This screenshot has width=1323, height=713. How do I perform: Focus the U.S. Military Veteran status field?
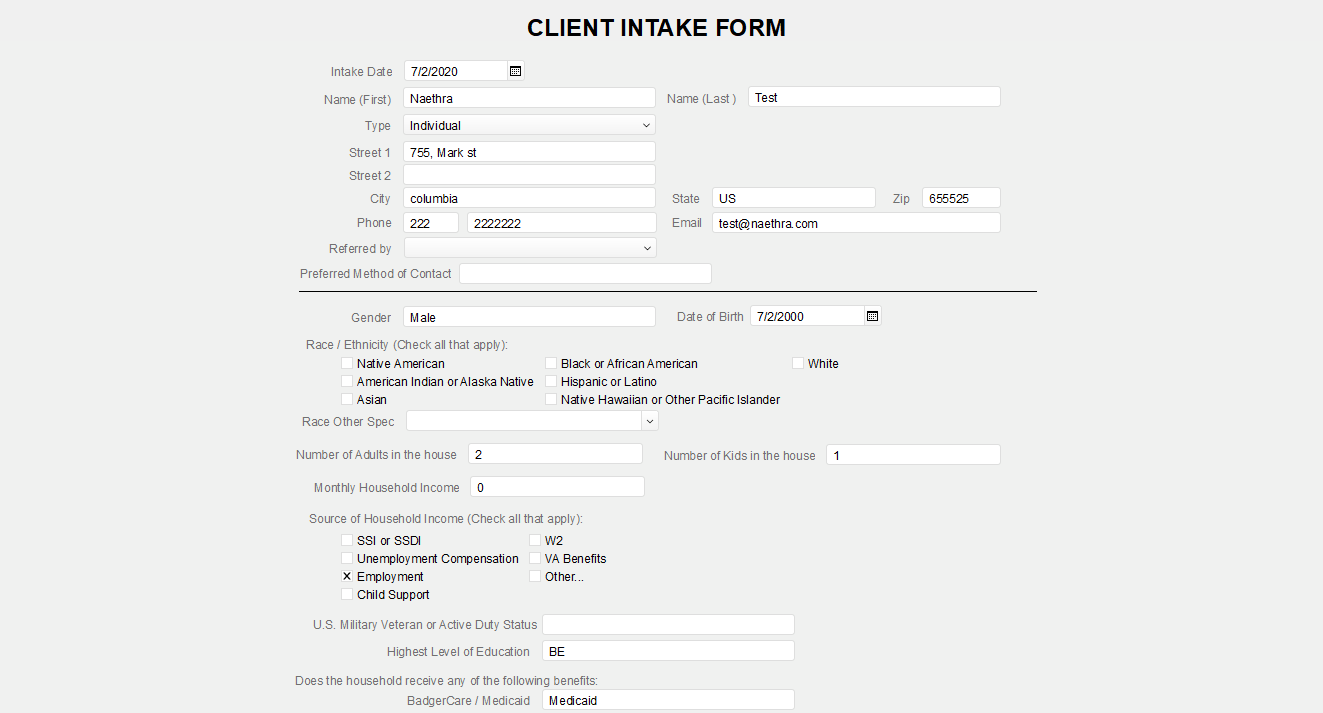(x=668, y=625)
